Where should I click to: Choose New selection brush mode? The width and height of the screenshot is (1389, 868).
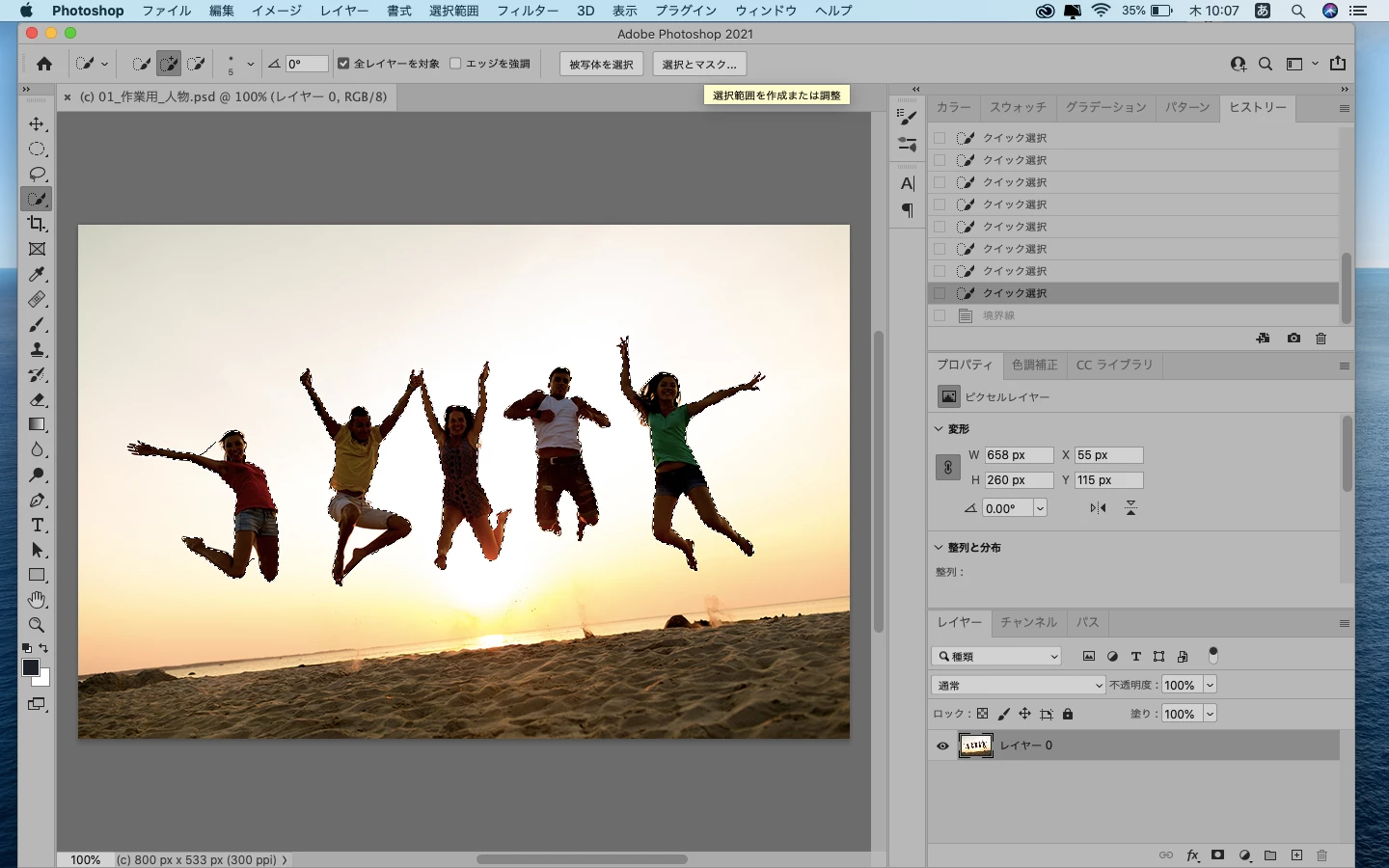click(142, 64)
